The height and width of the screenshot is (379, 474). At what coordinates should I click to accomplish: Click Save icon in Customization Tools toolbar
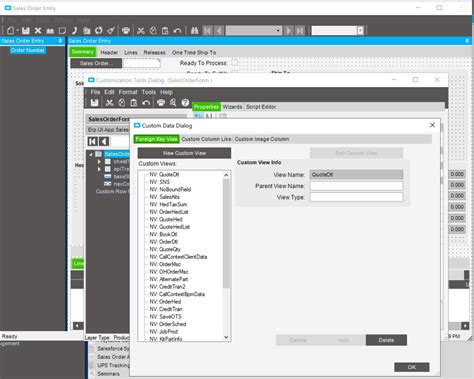click(94, 103)
